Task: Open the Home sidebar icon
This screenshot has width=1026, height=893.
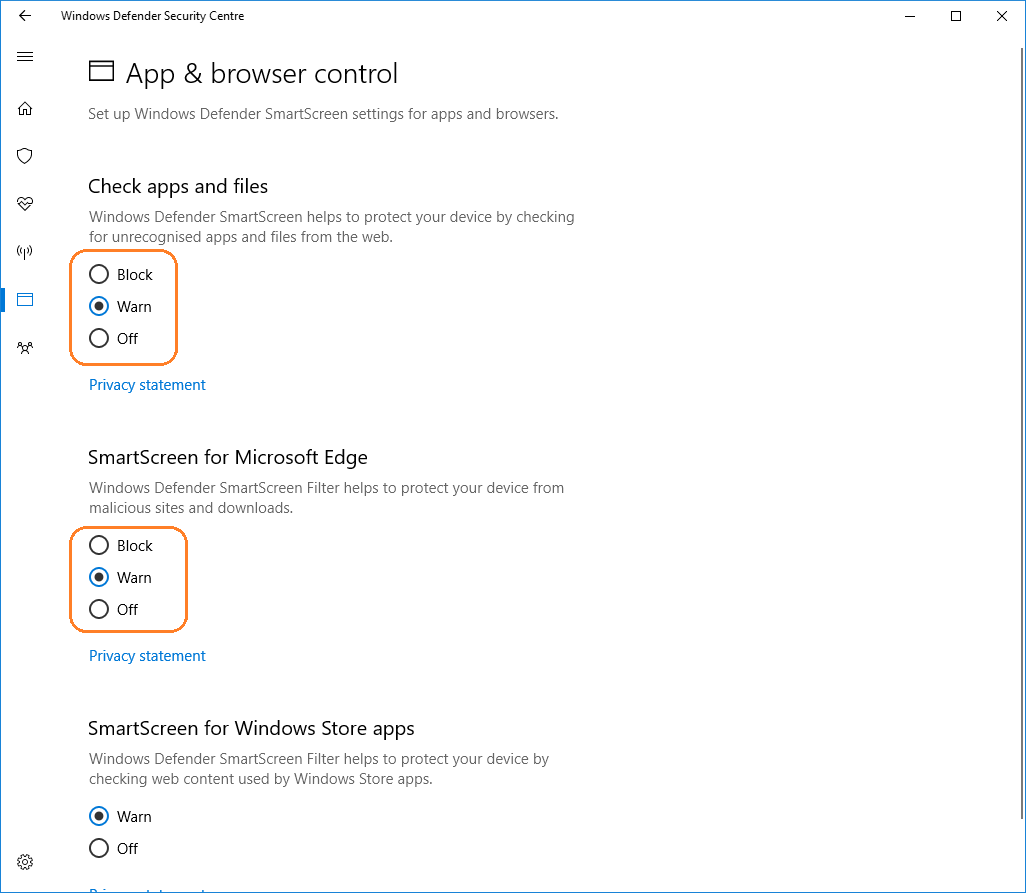Action: click(25, 108)
